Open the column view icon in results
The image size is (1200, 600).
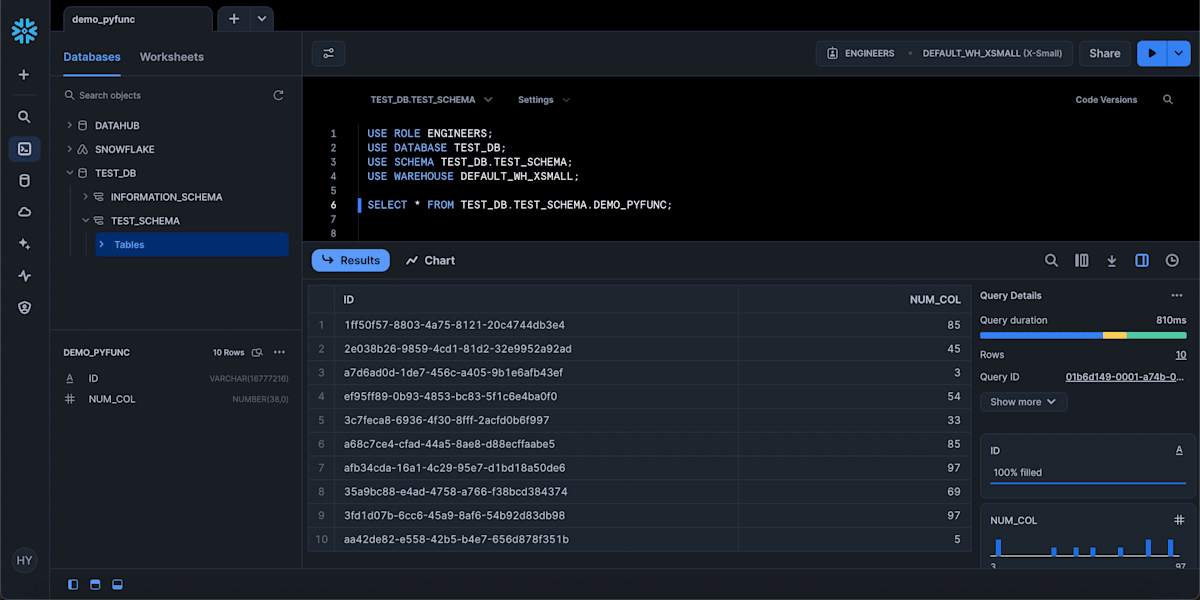pos(1081,260)
